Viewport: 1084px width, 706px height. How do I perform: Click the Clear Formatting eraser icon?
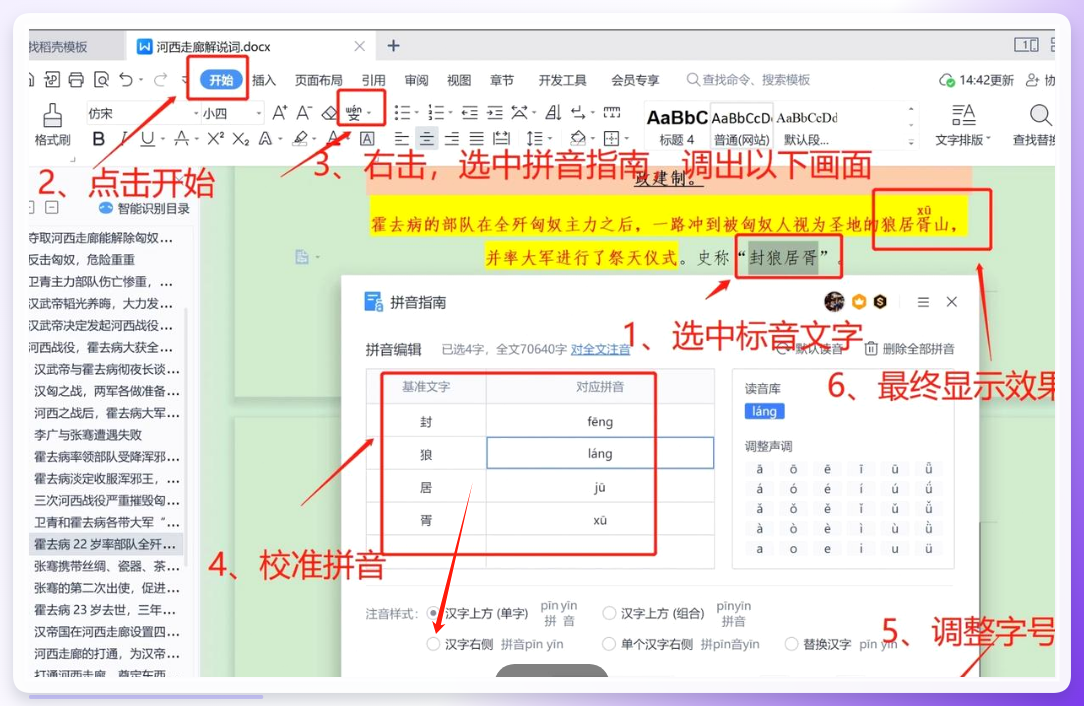pos(329,113)
